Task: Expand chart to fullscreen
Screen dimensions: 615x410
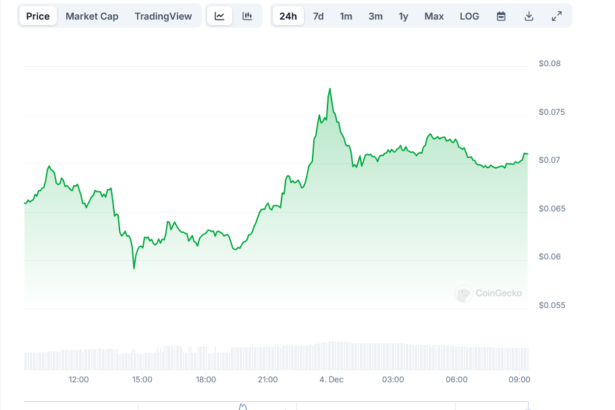Action: coord(557,16)
